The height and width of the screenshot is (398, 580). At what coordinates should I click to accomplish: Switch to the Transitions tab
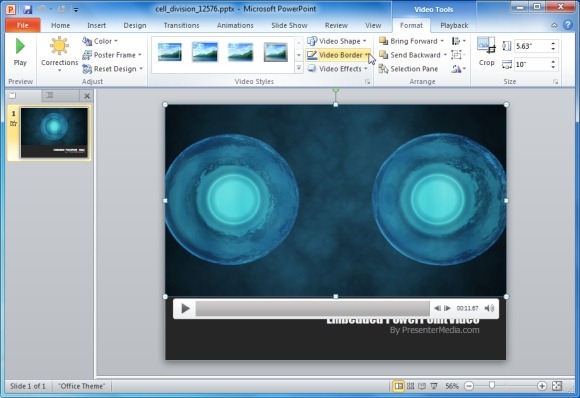pyautogui.click(x=181, y=26)
